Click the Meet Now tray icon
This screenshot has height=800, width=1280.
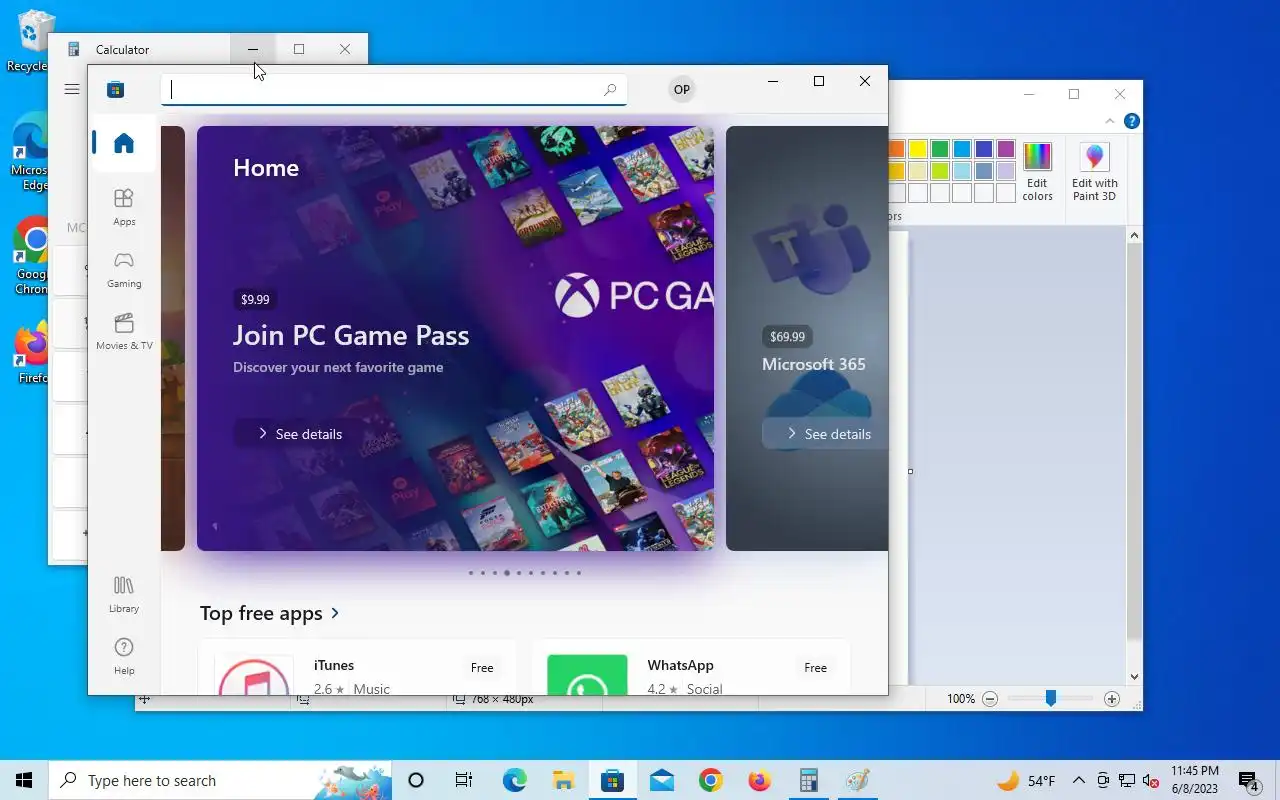[x=1103, y=780]
